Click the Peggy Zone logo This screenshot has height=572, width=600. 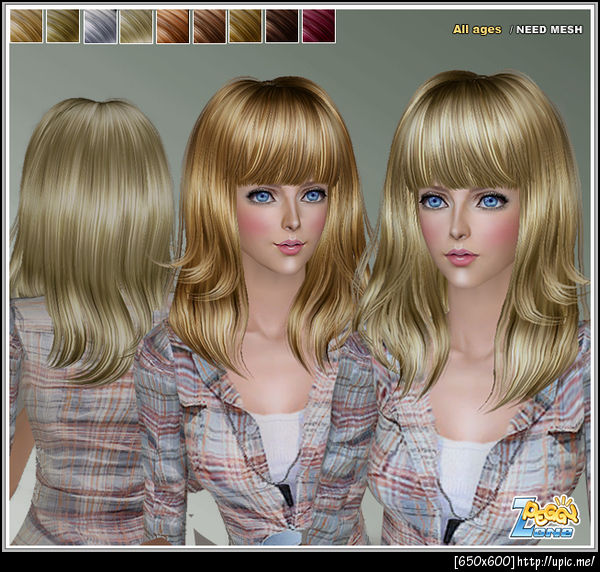pos(545,516)
